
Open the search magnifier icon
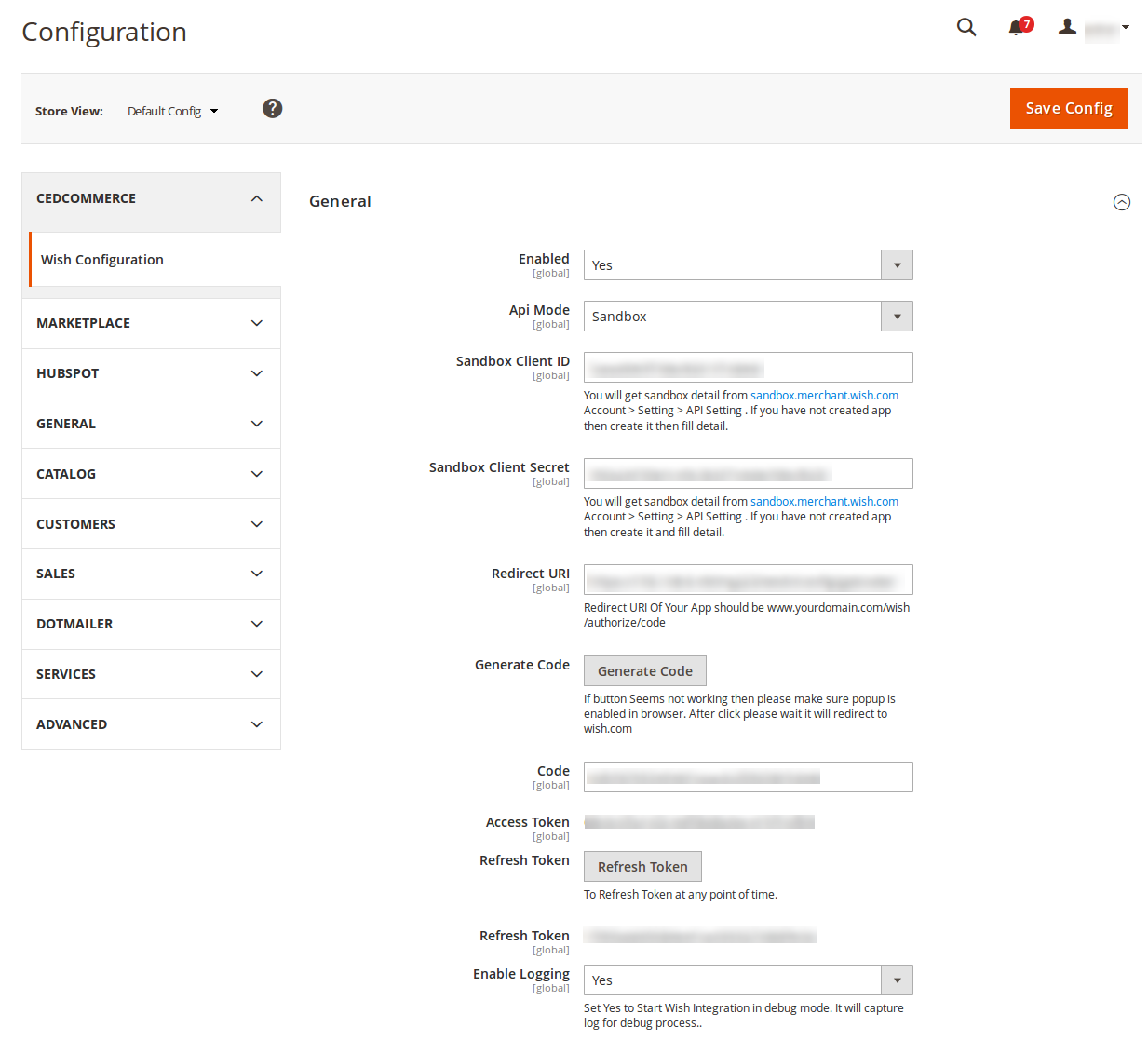[x=966, y=27]
